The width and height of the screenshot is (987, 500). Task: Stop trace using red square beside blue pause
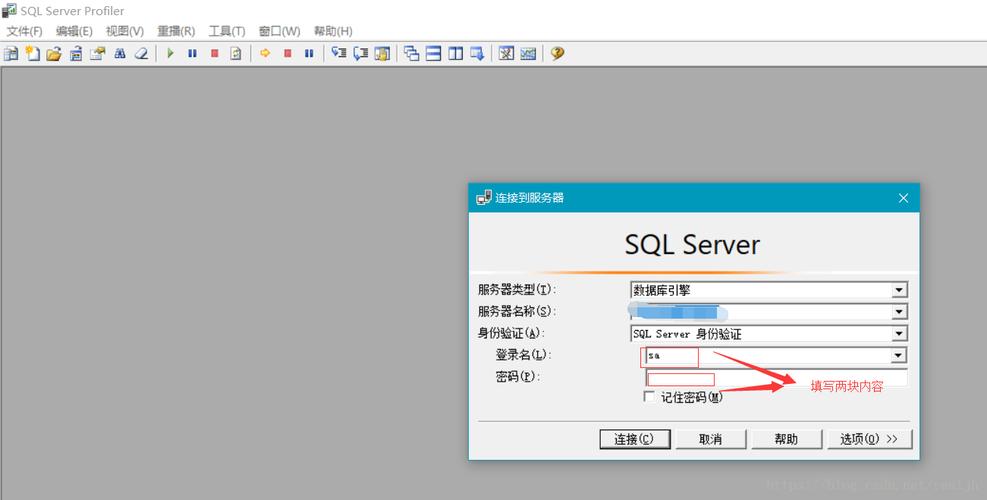click(x=214, y=54)
